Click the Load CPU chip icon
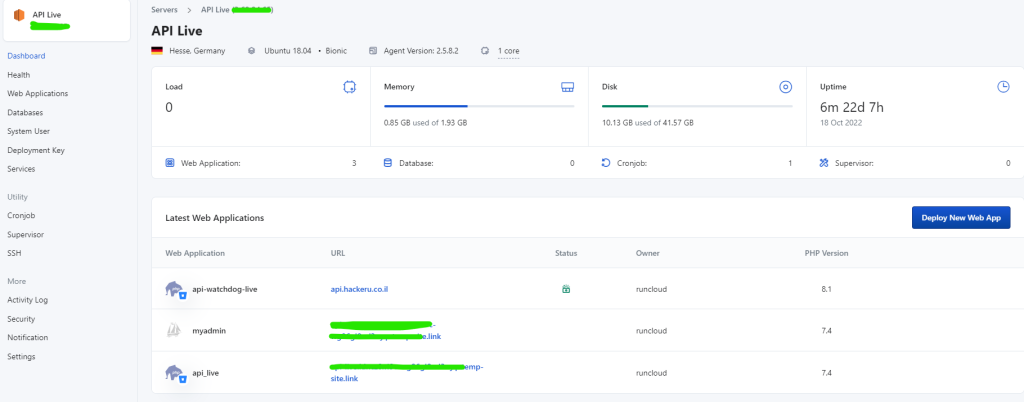 [x=349, y=87]
